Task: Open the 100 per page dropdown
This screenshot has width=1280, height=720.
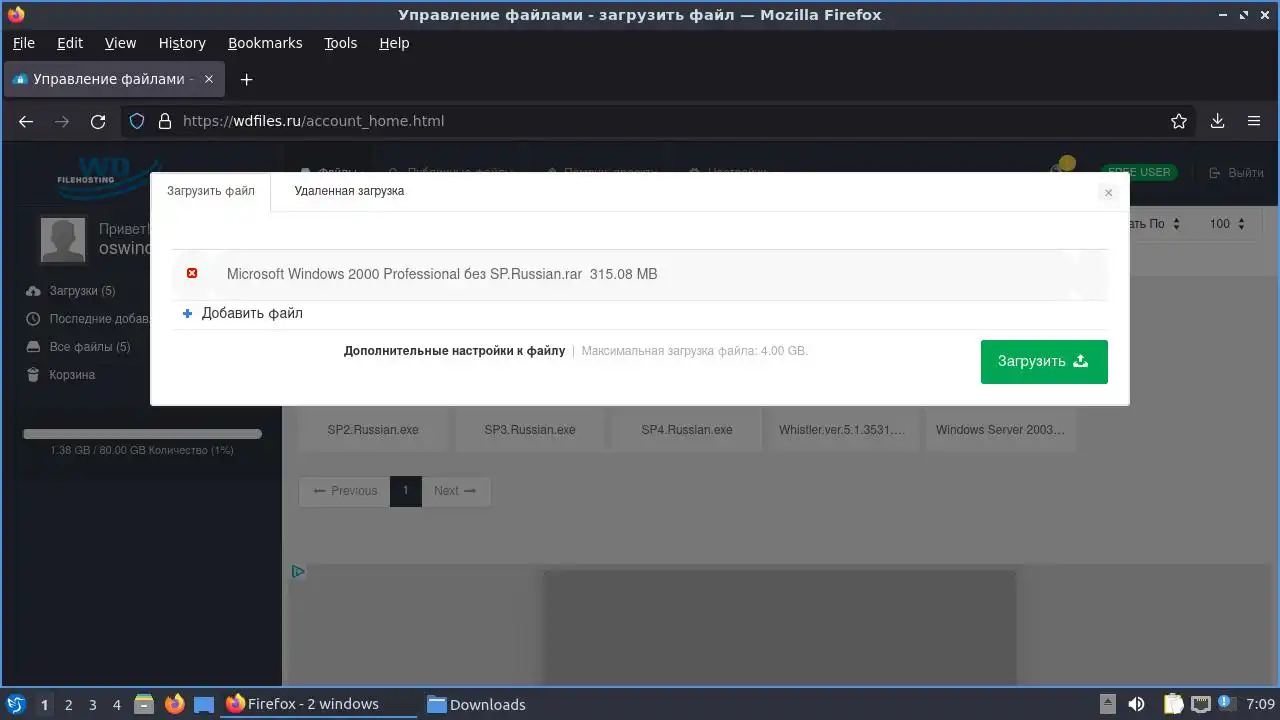Action: (x=1228, y=224)
